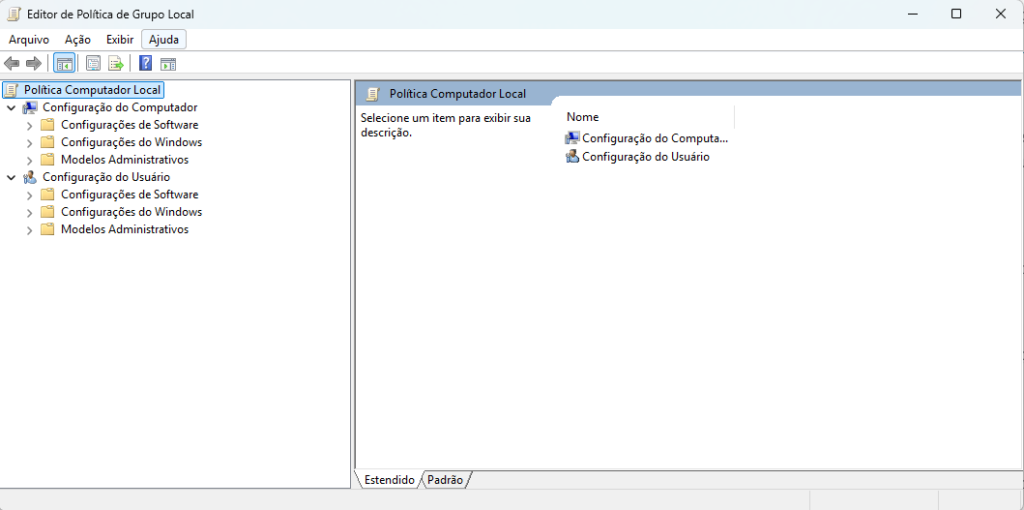Click the Back arrow toolbar icon
This screenshot has width=1024, height=510.
point(12,63)
